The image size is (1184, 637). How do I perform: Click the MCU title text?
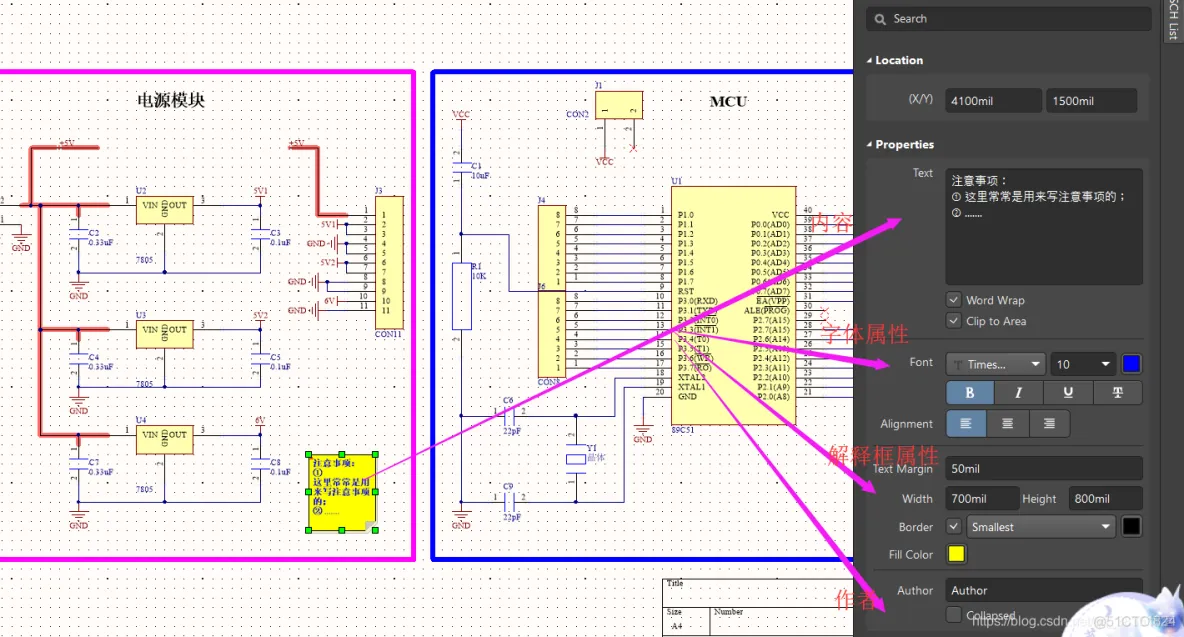click(x=728, y=101)
